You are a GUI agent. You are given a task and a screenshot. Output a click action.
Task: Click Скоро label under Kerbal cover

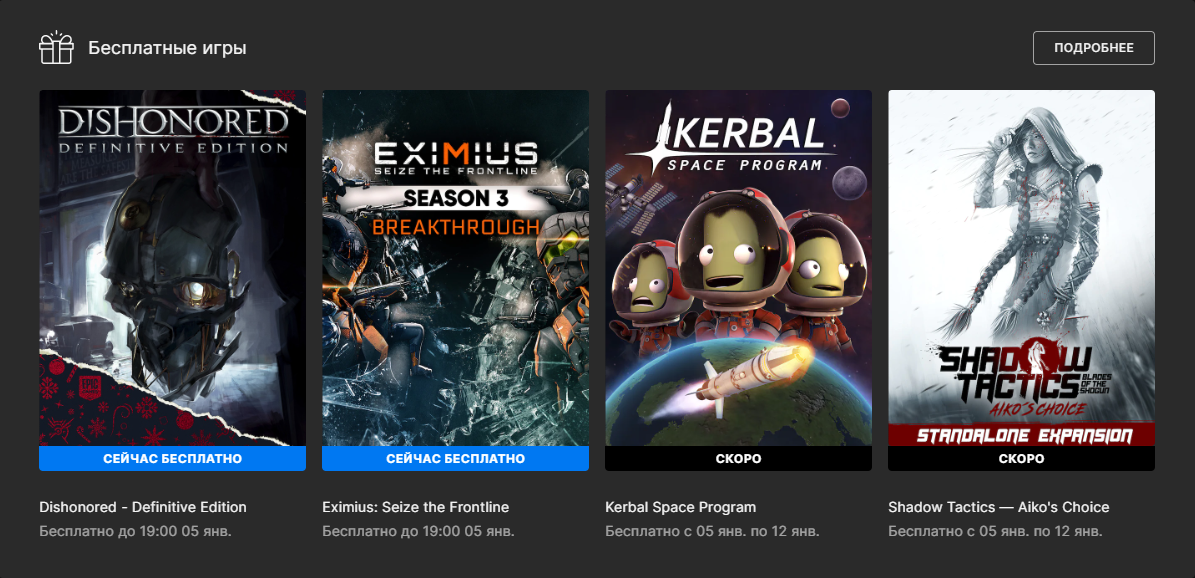coord(738,459)
